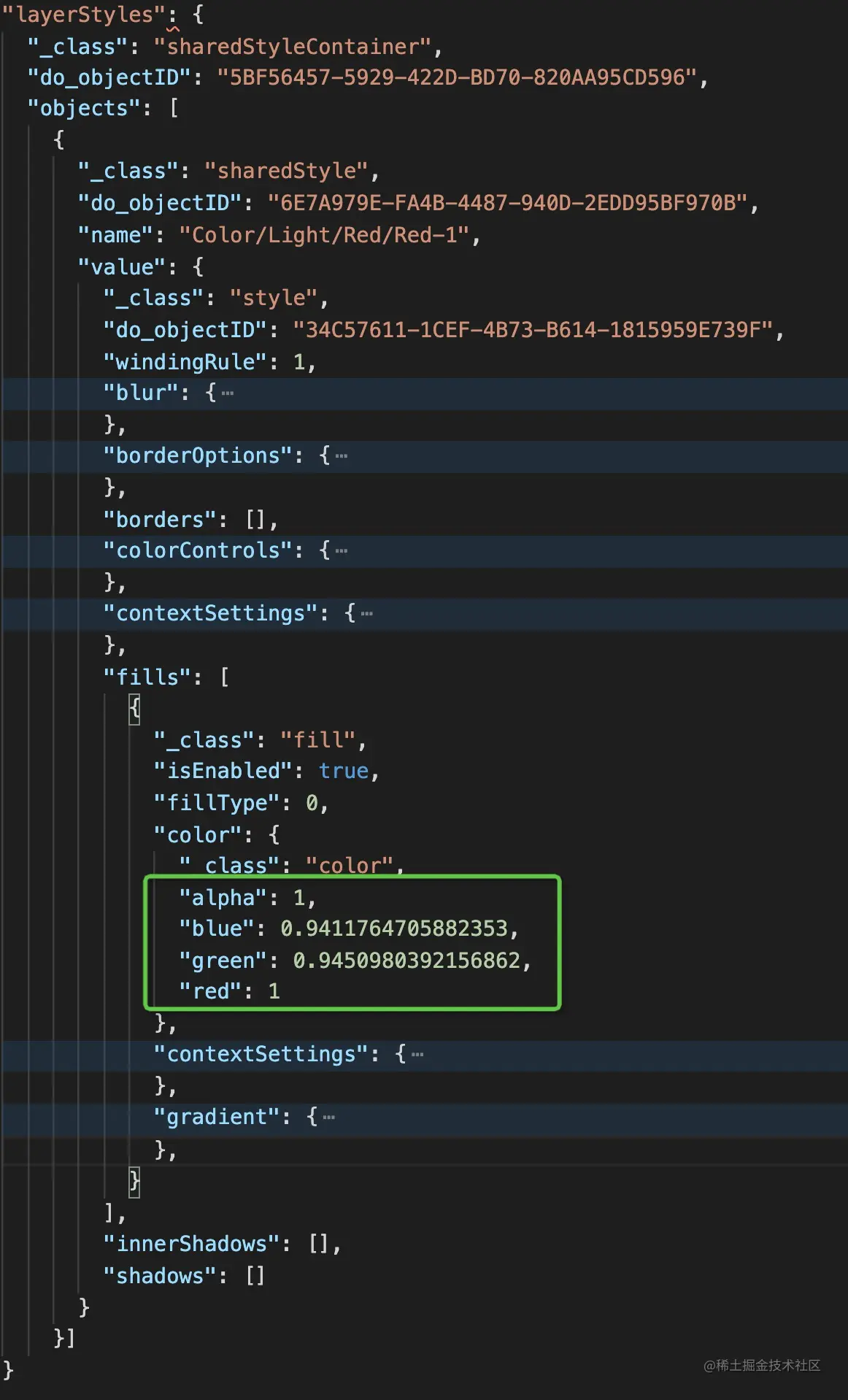The image size is (848, 1400).
Task: Select the "fill" class string value
Action: coord(318,740)
